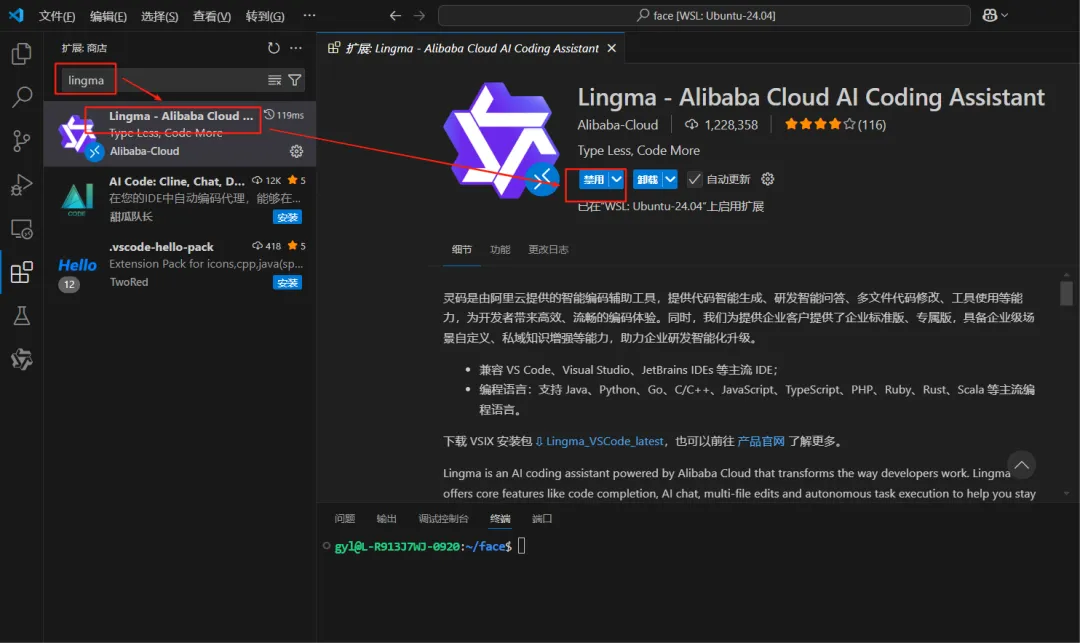Open the Copilot icon in title bar

pyautogui.click(x=989, y=15)
